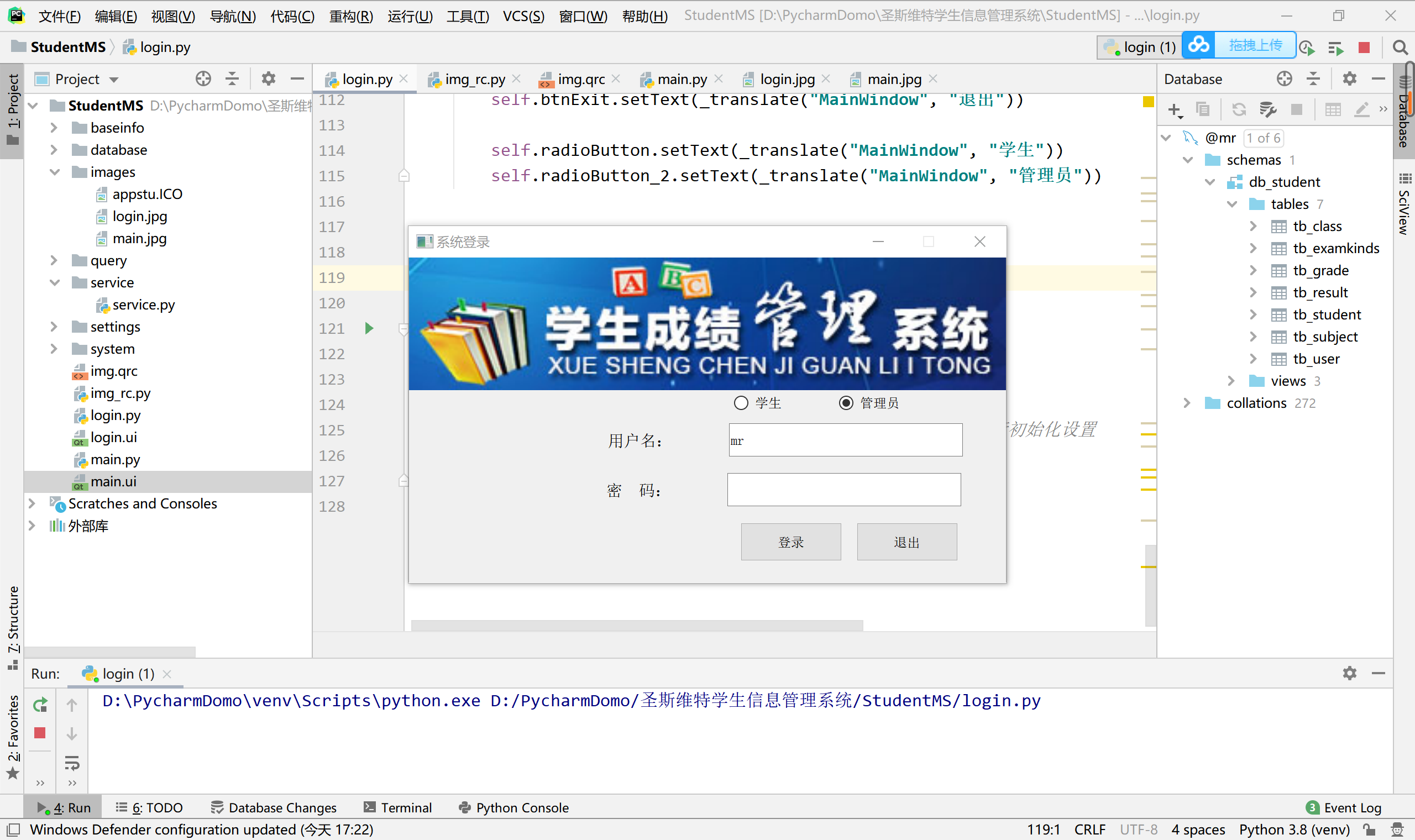This screenshot has height=840, width=1415.
Task: Expand the collations node
Action: (x=1187, y=403)
